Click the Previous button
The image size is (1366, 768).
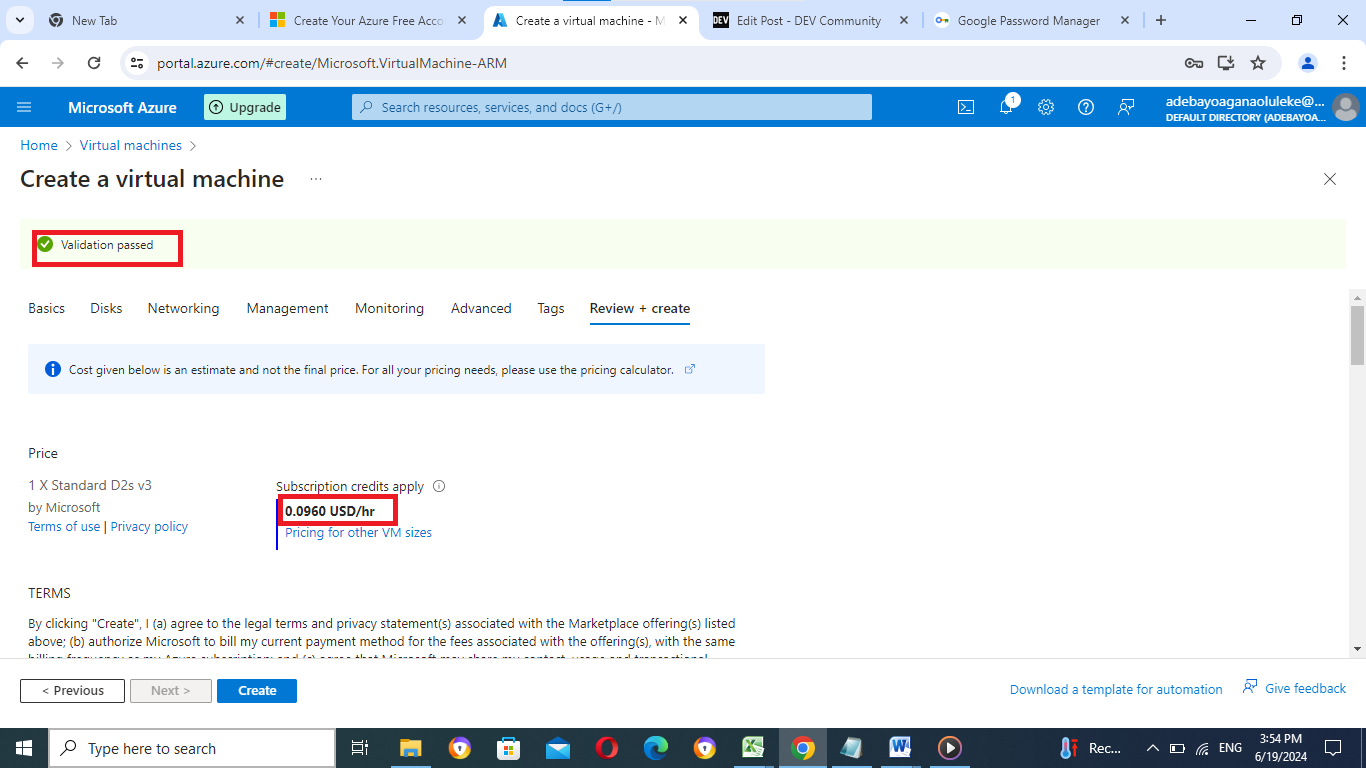click(72, 690)
